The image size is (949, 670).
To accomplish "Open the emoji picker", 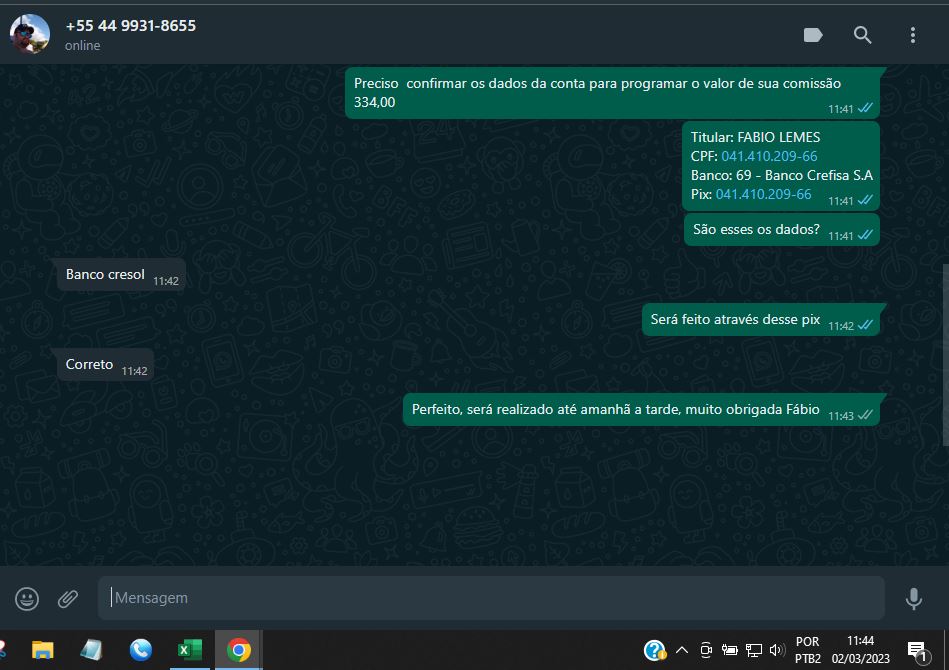I will pos(27,598).
